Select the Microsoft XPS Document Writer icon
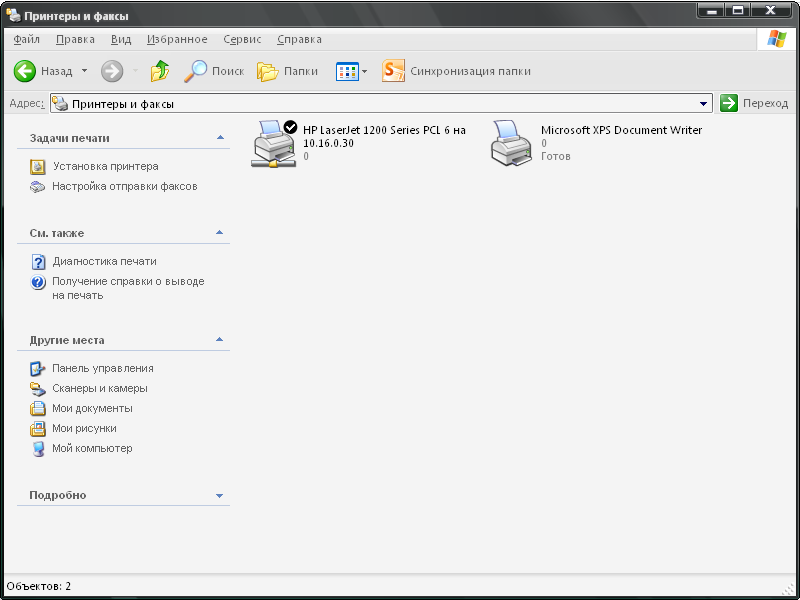Image resolution: width=800 pixels, height=600 pixels. coord(511,143)
